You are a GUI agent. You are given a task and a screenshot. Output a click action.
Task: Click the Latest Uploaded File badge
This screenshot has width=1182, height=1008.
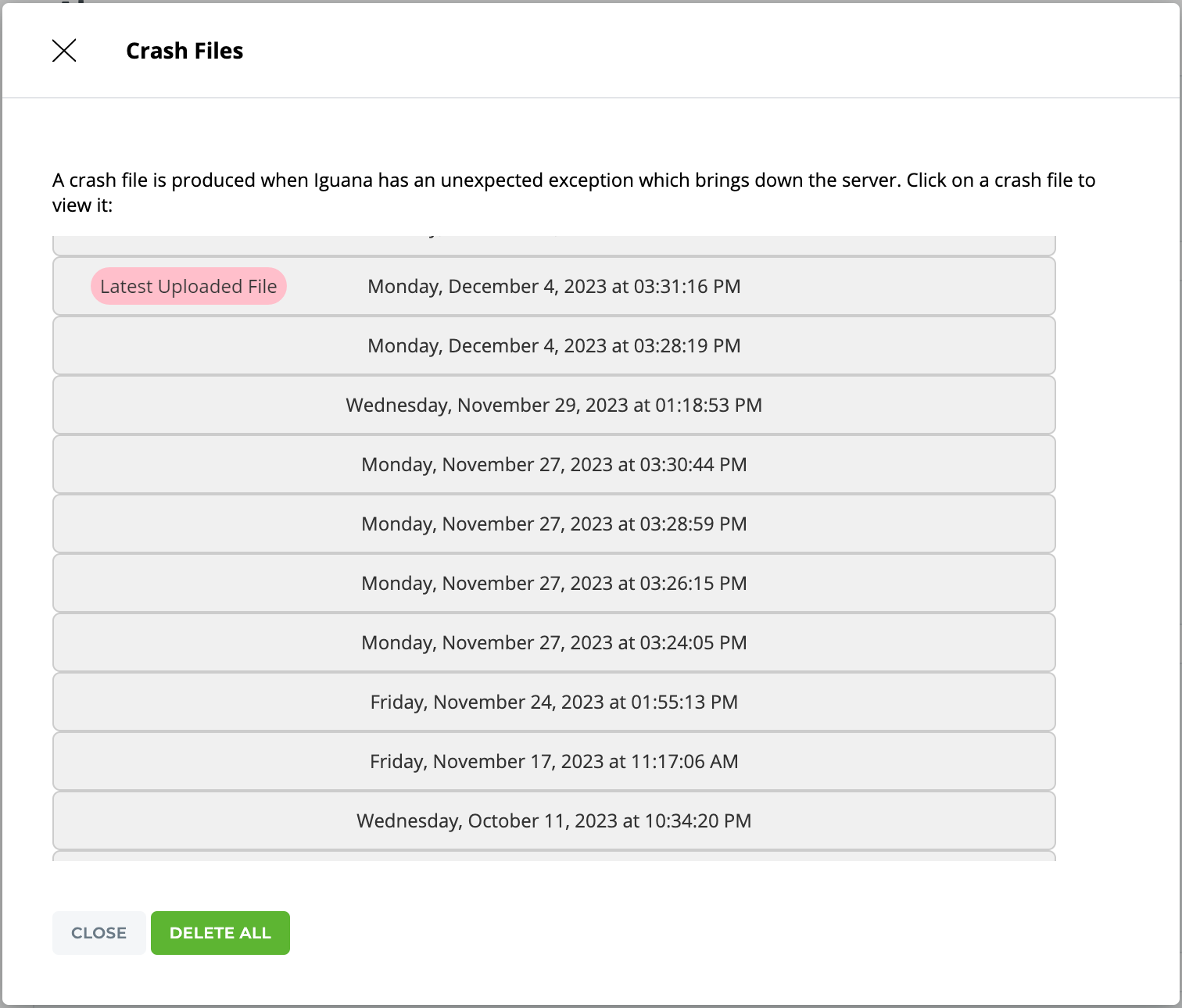click(188, 287)
